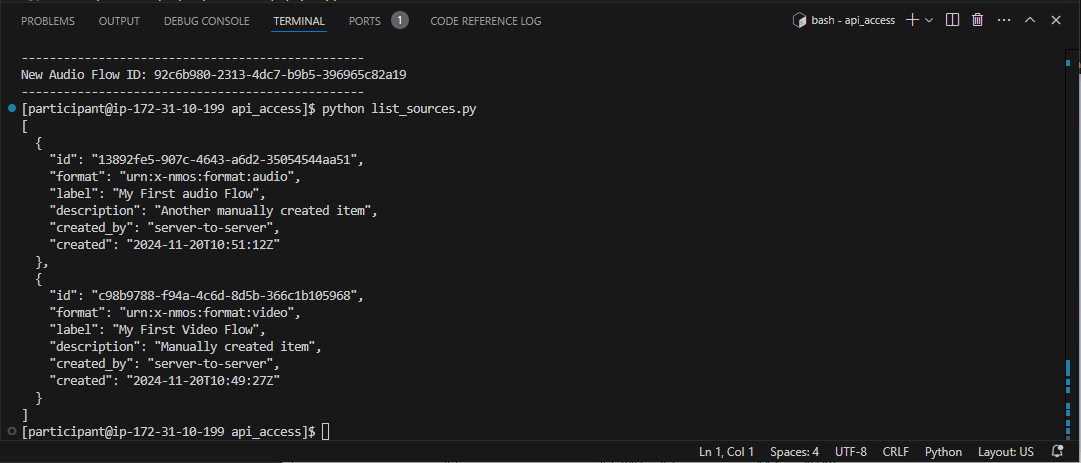Click New Audio Flow ID text line

click(x=214, y=74)
